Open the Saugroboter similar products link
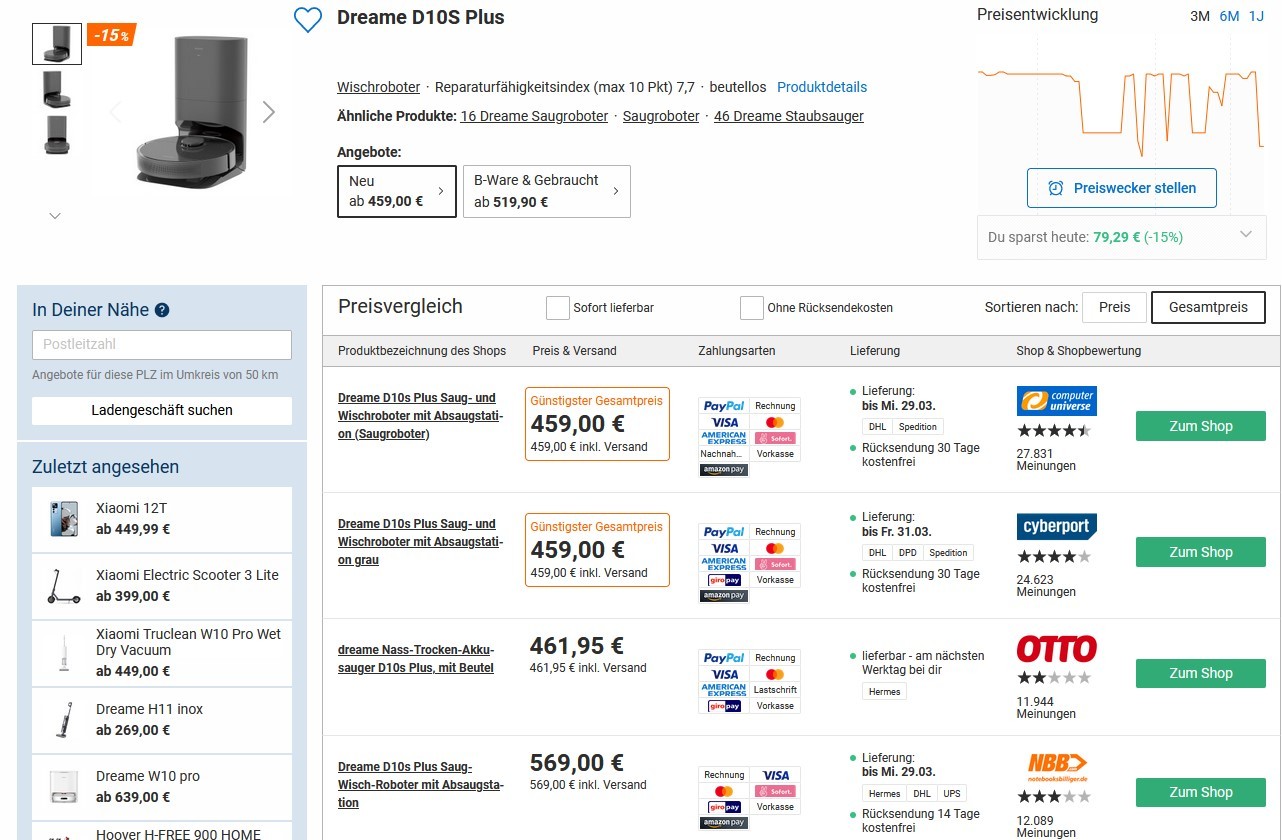The image size is (1282, 840). pos(661,116)
